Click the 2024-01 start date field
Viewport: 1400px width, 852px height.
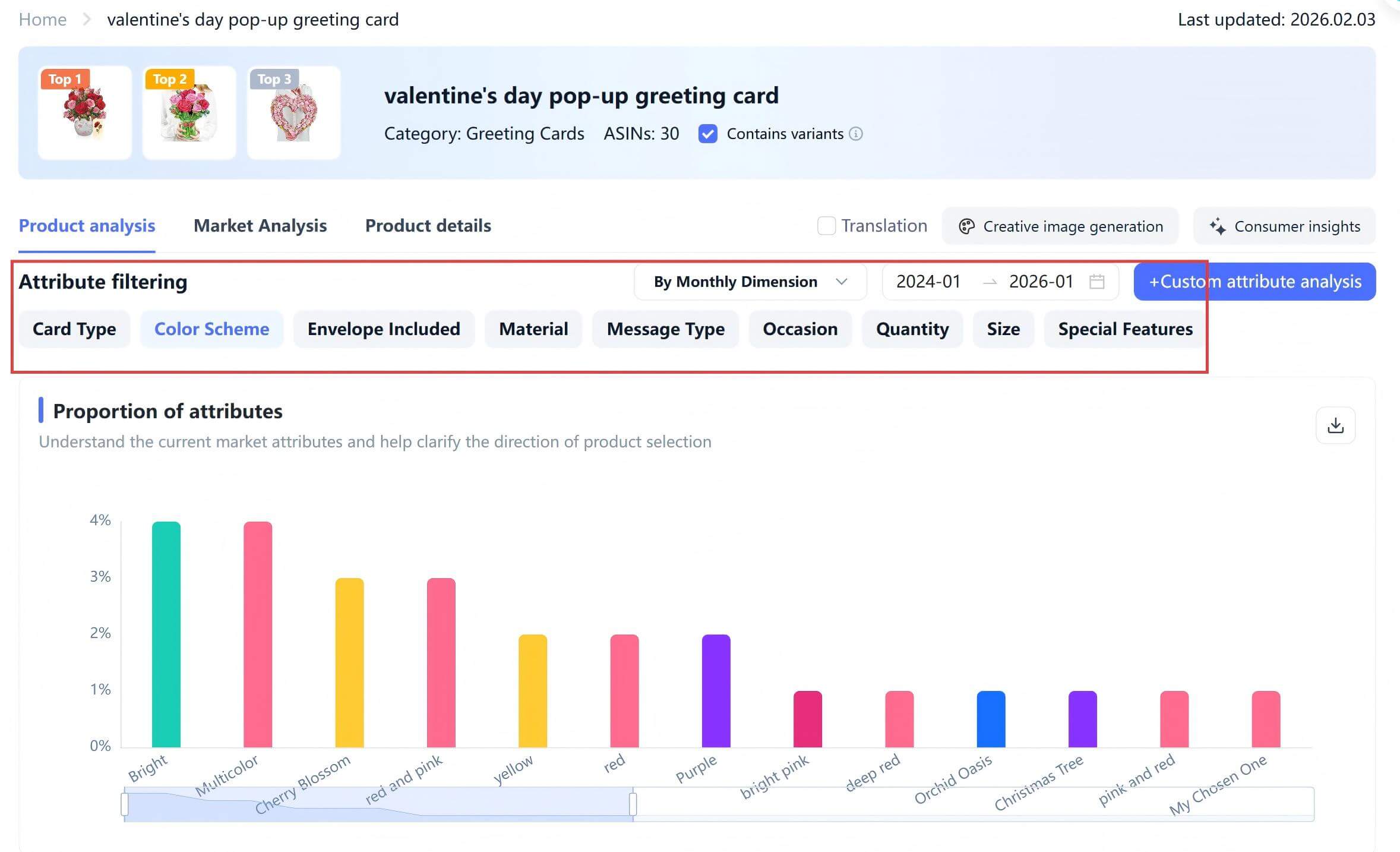click(x=928, y=282)
